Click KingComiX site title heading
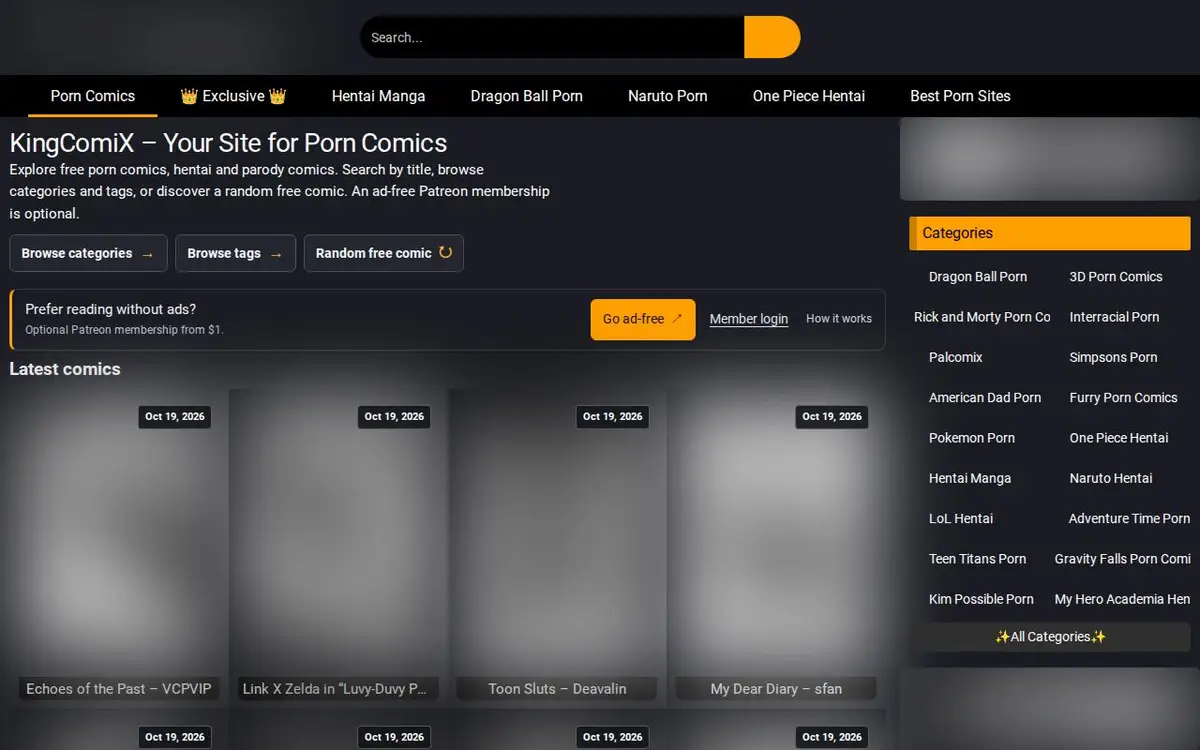Viewport: 1200px width, 750px height. pos(228,143)
